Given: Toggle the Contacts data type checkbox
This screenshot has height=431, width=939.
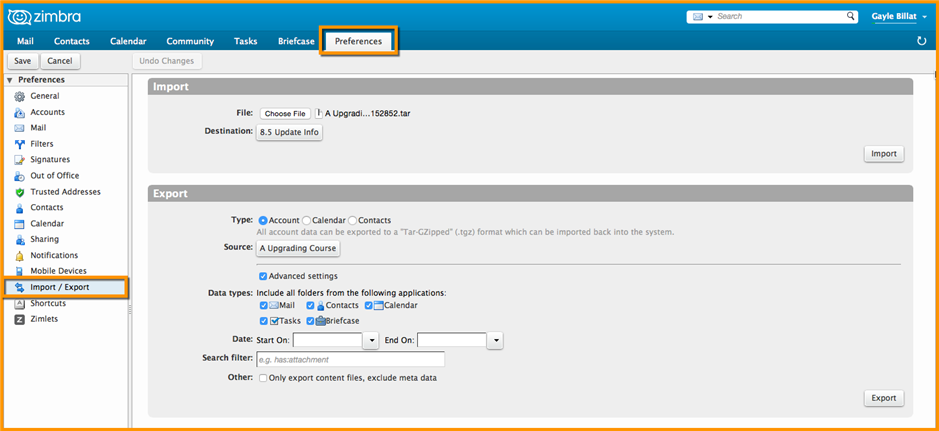Looking at the screenshot, I should click(x=310, y=305).
